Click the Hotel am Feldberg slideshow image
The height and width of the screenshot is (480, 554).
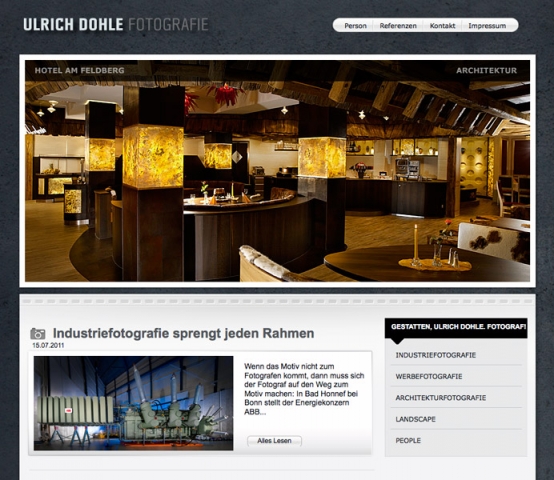[277, 171]
